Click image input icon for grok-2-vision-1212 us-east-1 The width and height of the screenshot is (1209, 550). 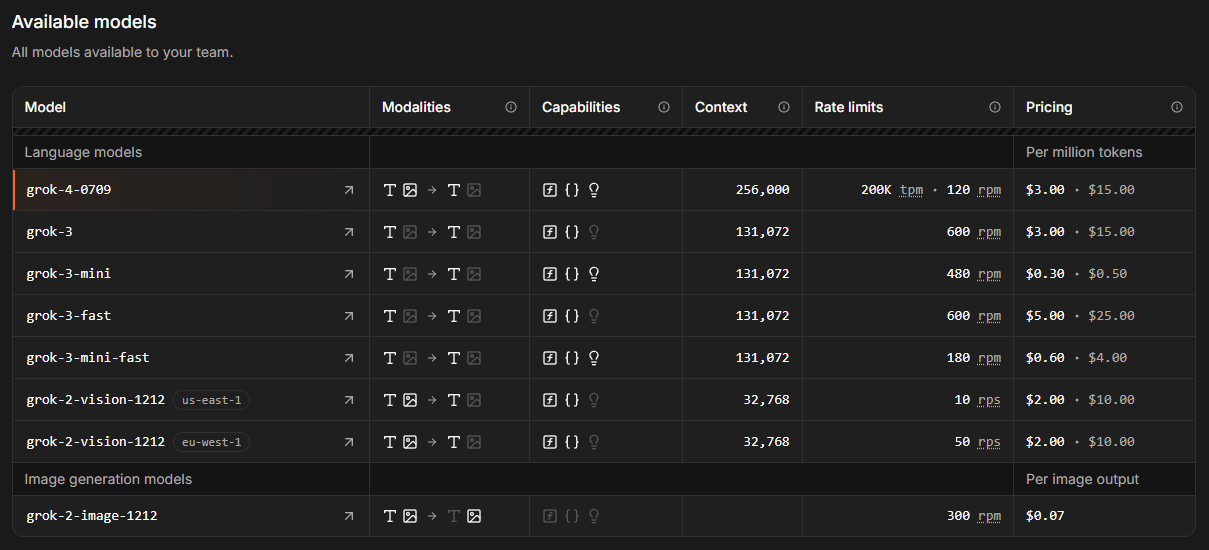(410, 400)
